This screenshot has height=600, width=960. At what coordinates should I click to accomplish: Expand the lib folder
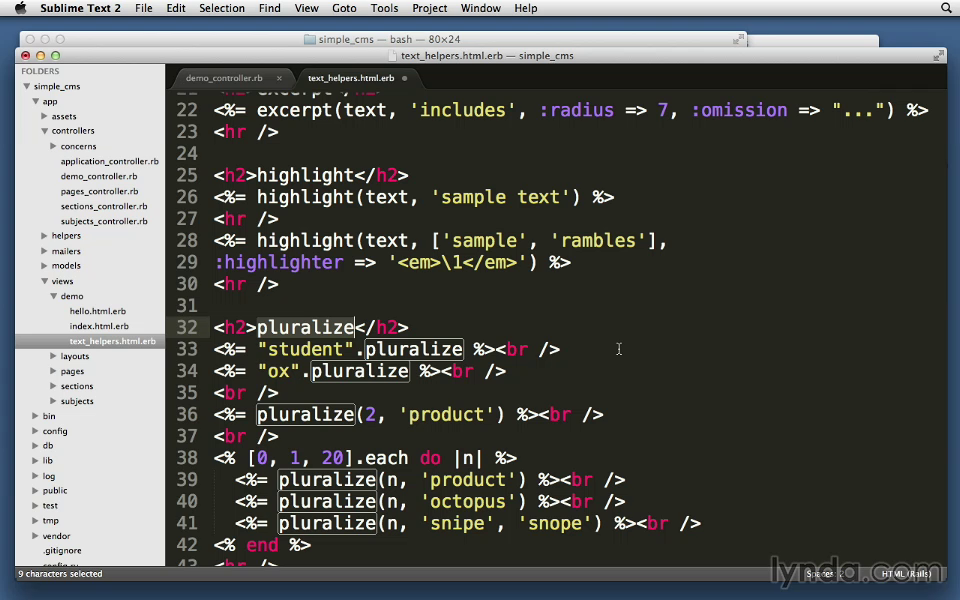36,460
